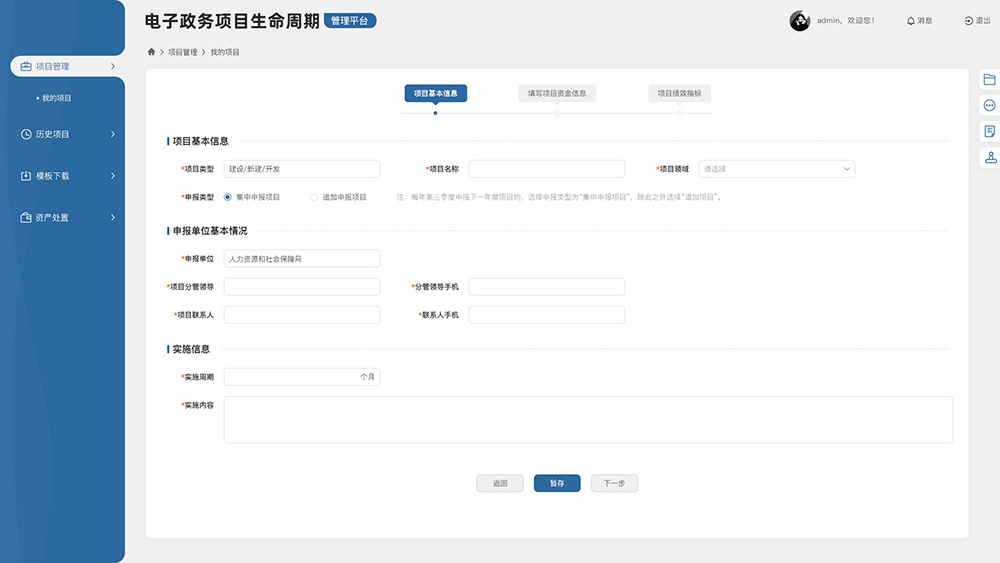
Task: Open the stamp icon in right sidebar
Action: click(x=990, y=157)
